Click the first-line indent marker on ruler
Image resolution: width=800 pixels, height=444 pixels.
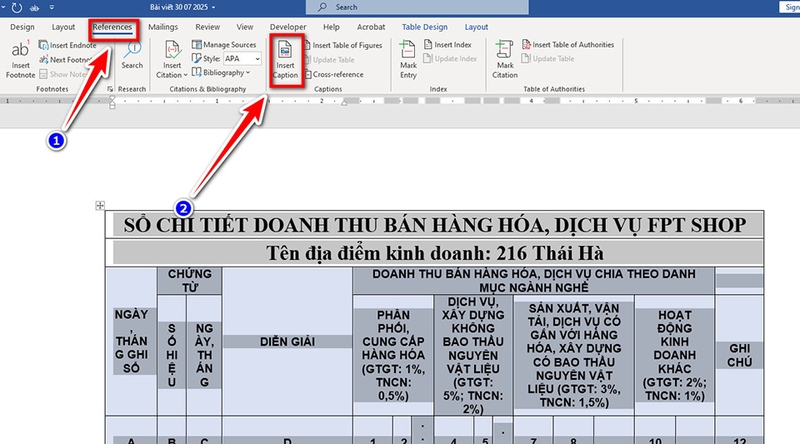112,97
